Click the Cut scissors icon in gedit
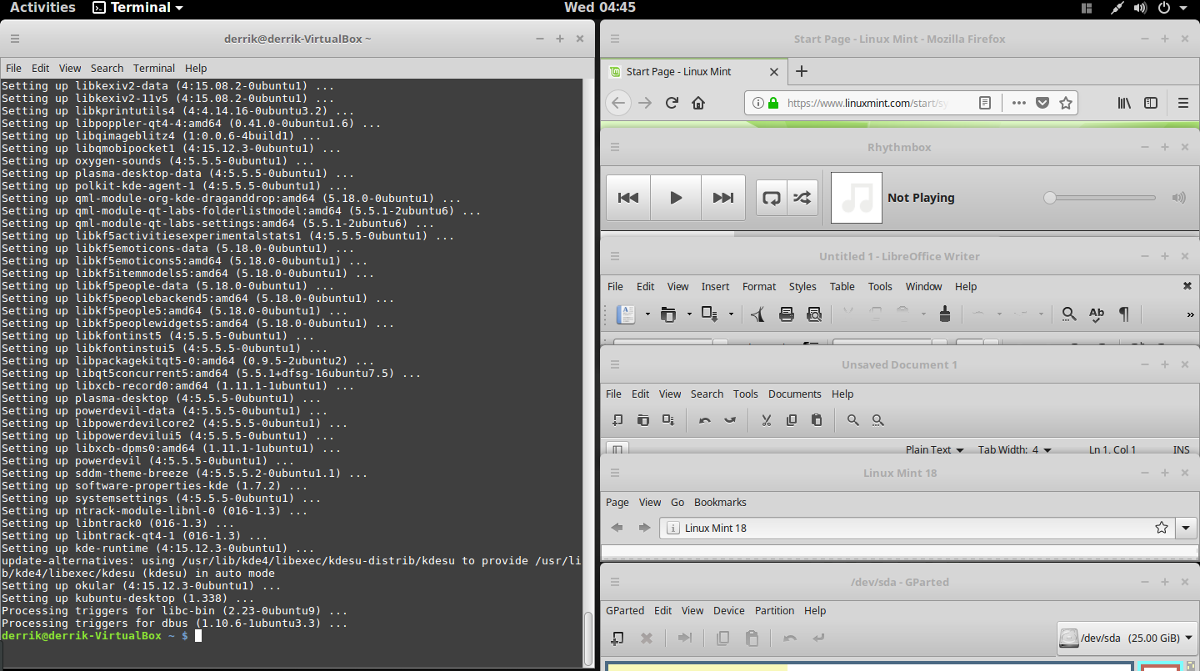Image resolution: width=1200 pixels, height=671 pixels. [767, 419]
